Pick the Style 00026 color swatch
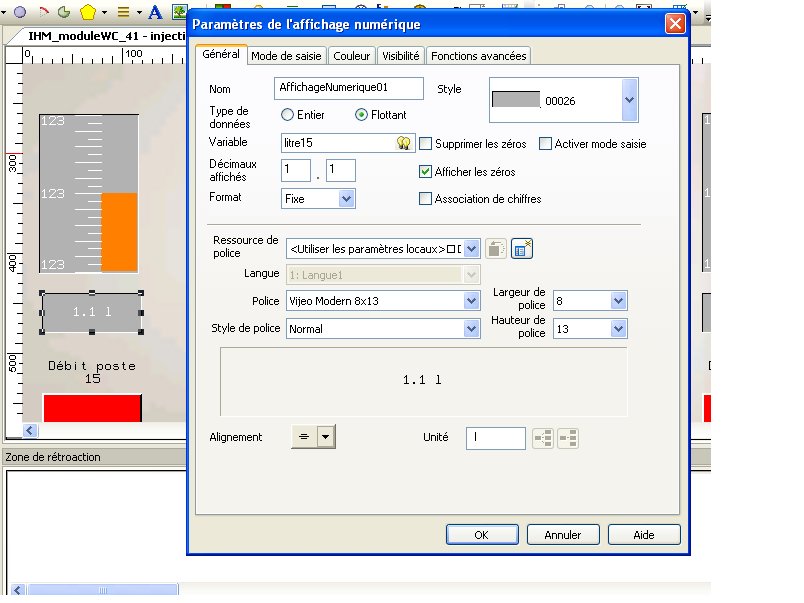 point(516,100)
